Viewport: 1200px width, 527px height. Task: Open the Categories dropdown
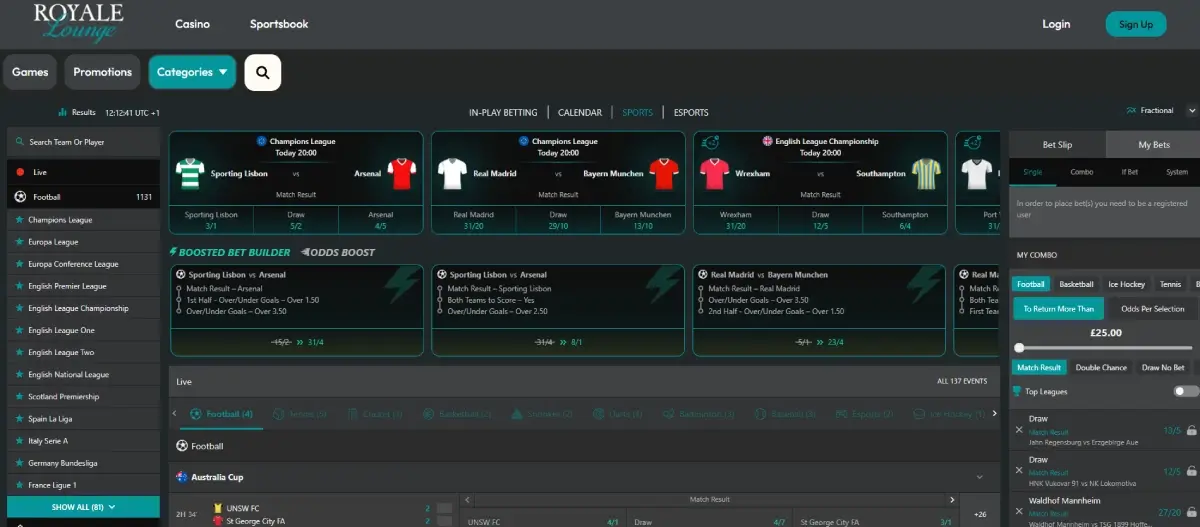point(192,72)
